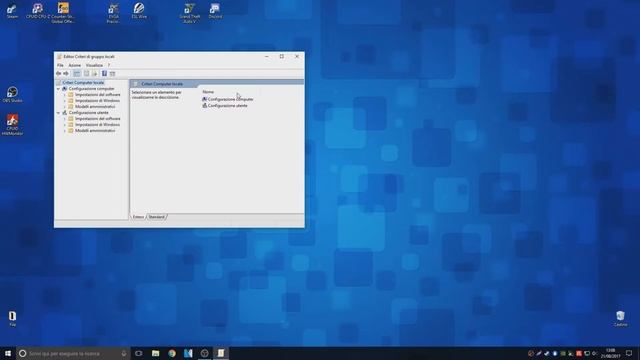Click the Nome column header
The width and height of the screenshot is (640, 360).
point(208,92)
